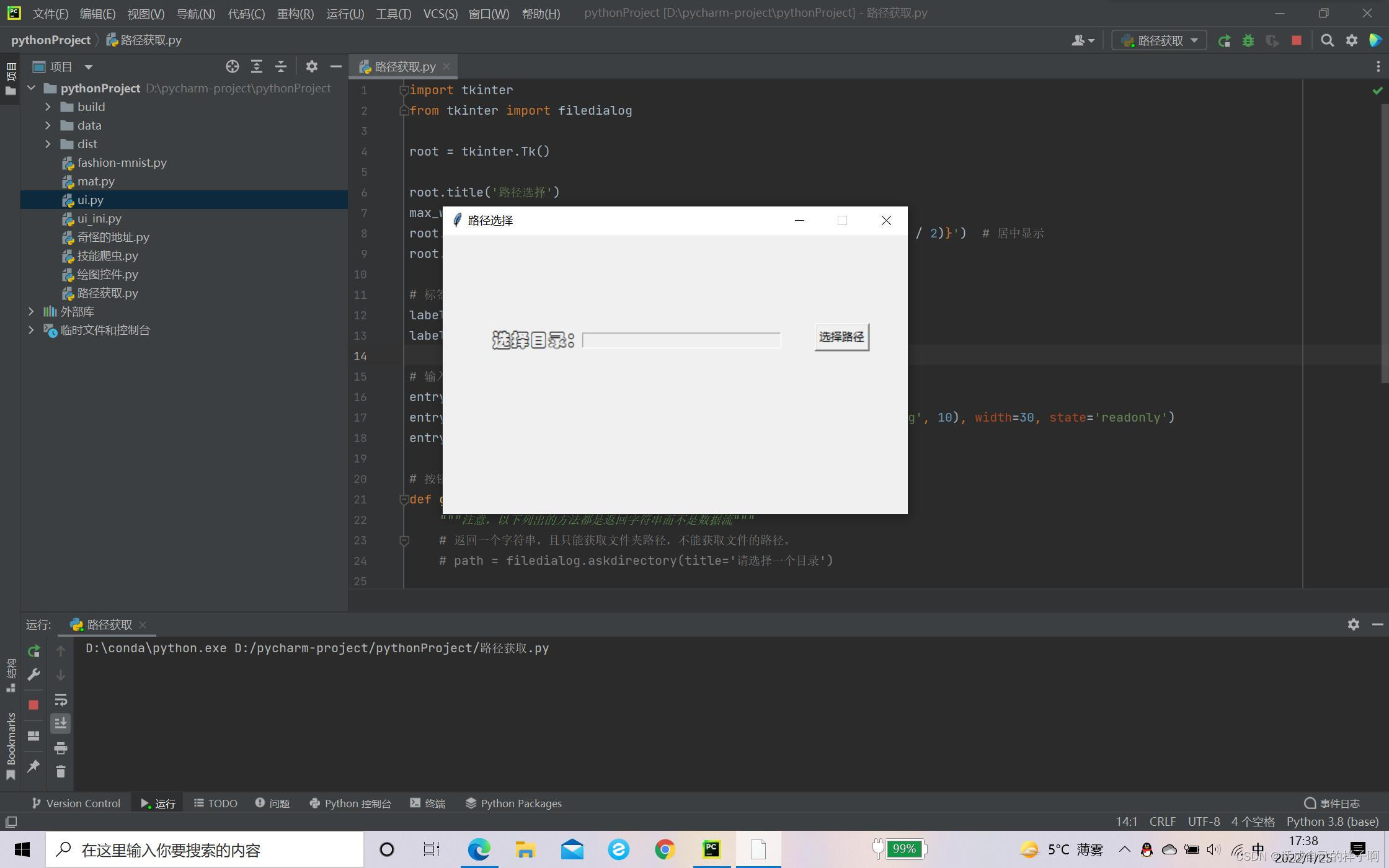Open the 重构(R) menu
Image resolution: width=1389 pixels, height=868 pixels.
(295, 13)
